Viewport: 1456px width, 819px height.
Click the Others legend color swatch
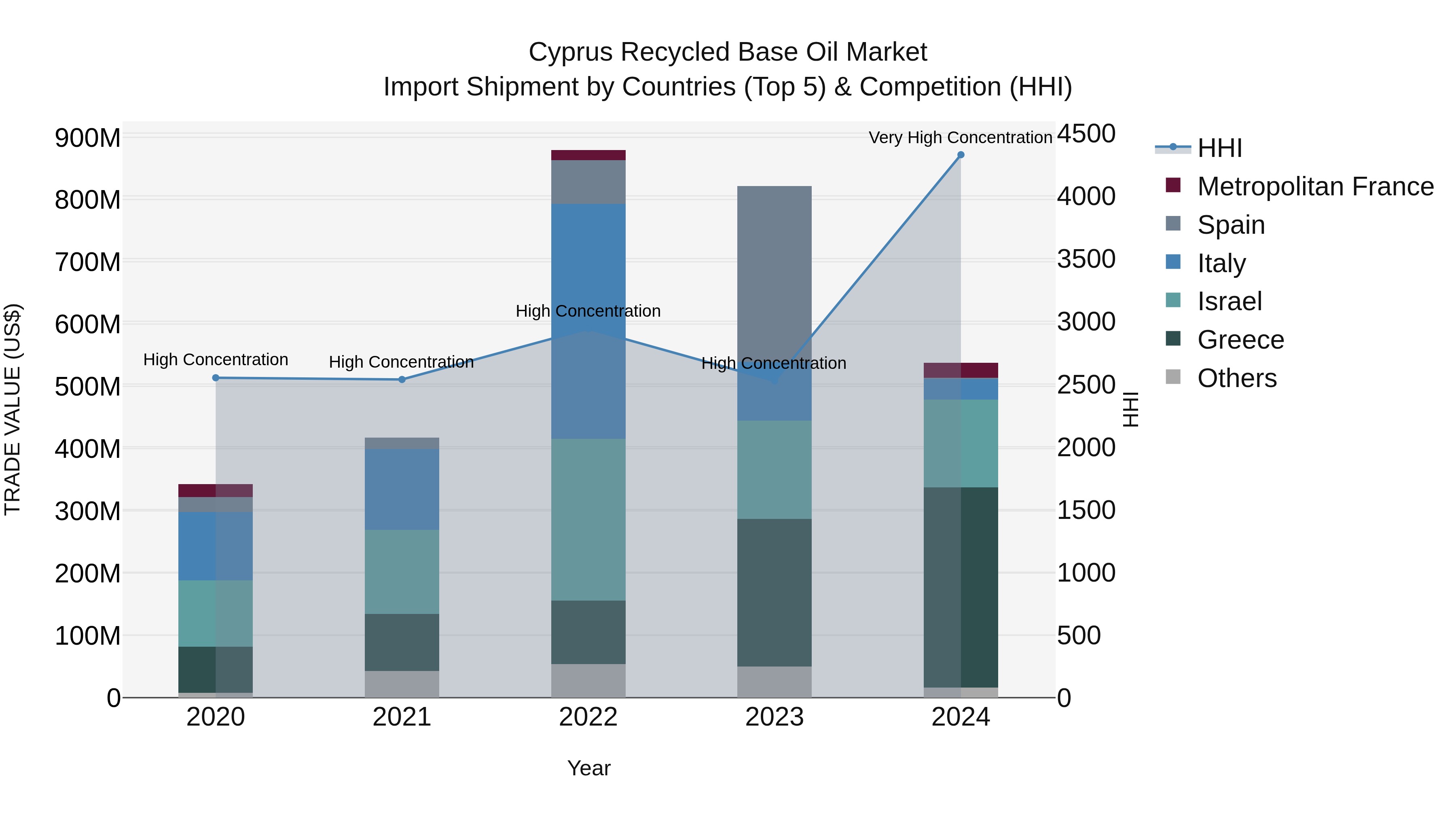[x=1173, y=377]
